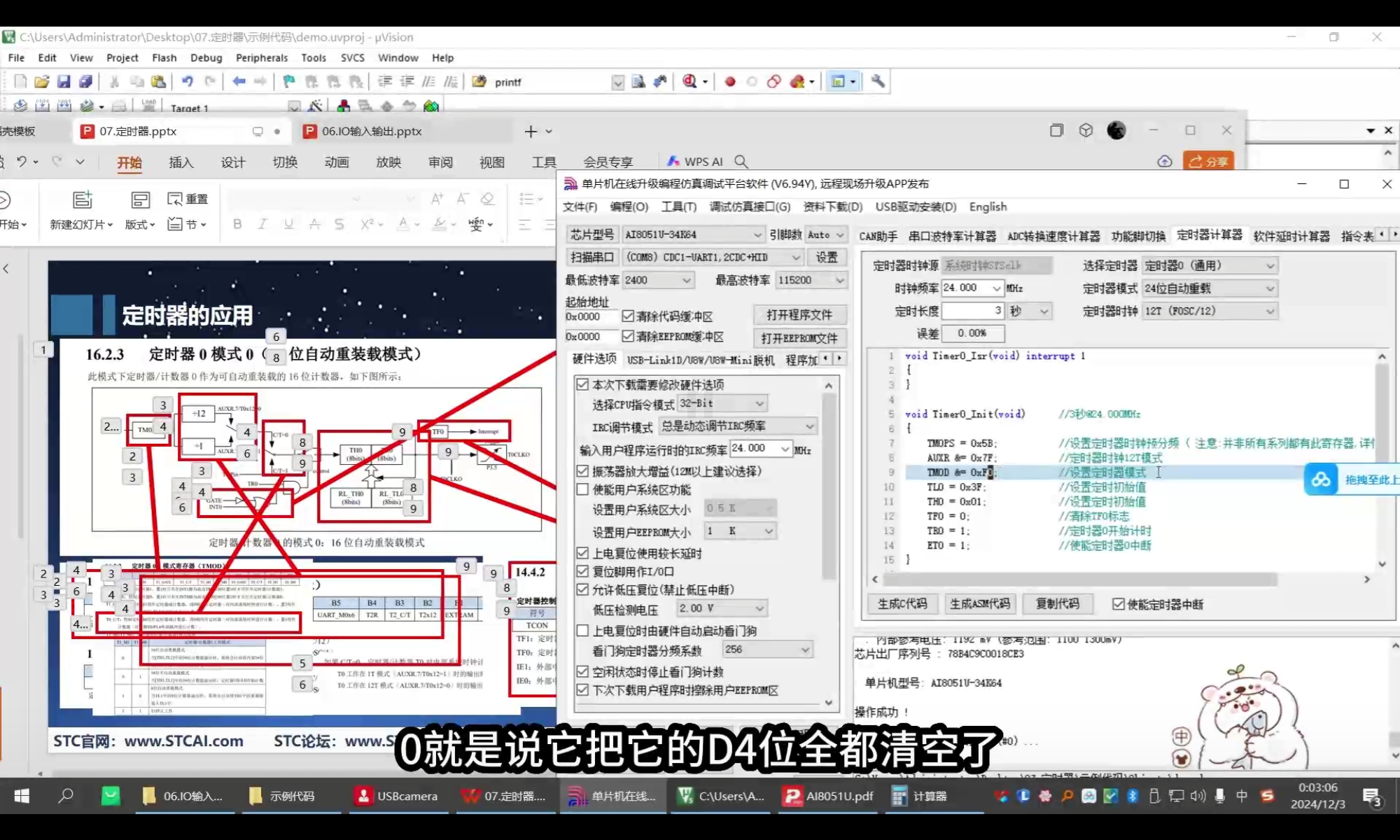Screen dimensions: 1400x840
Task: Click the Configuration wrench icon in uVision
Action: pos(878,82)
